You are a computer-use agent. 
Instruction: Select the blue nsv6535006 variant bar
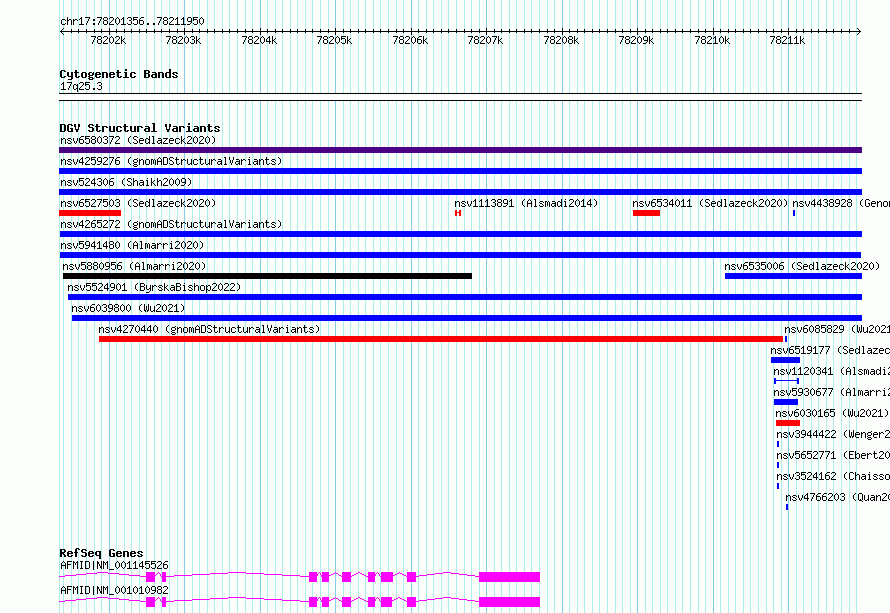(x=794, y=276)
